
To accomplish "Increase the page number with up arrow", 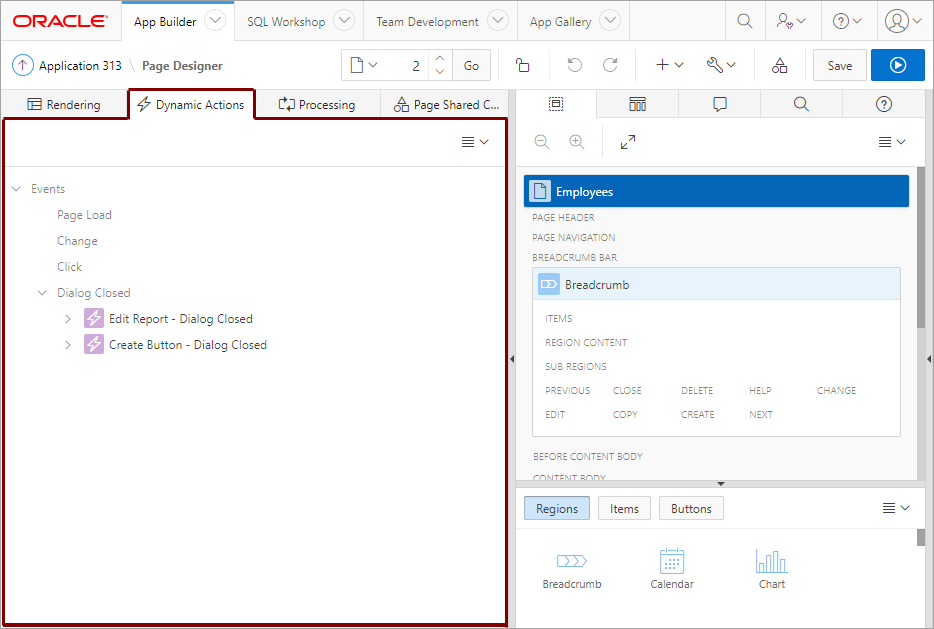I will point(440,58).
